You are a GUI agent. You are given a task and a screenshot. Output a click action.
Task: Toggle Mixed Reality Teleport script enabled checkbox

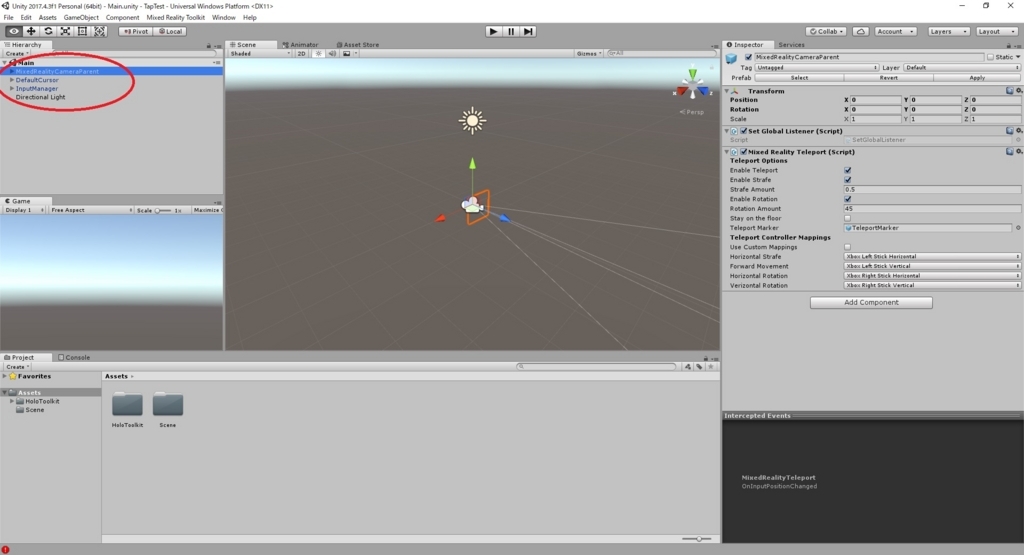pyautogui.click(x=744, y=151)
